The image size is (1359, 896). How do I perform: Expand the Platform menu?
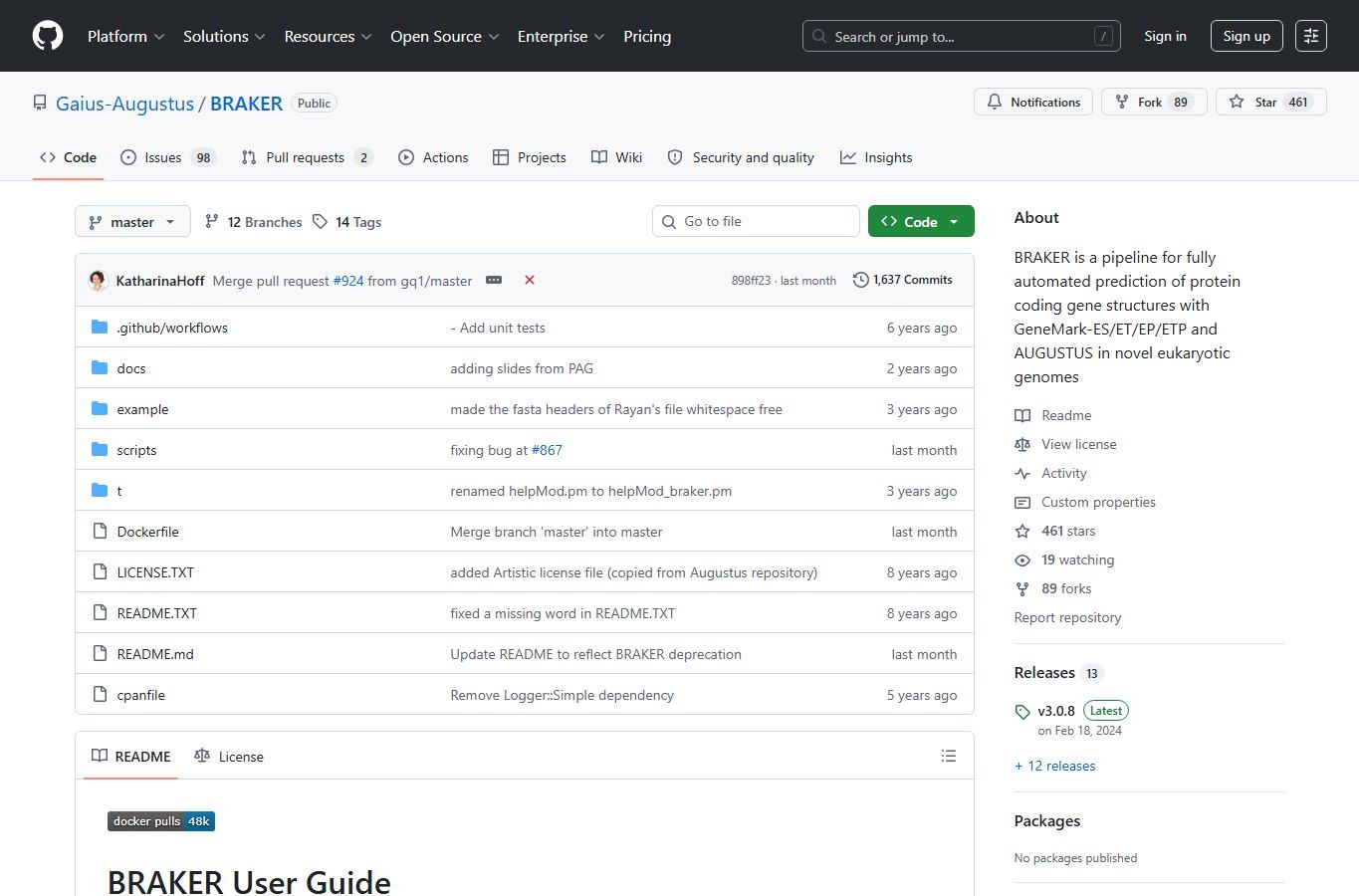point(125,36)
